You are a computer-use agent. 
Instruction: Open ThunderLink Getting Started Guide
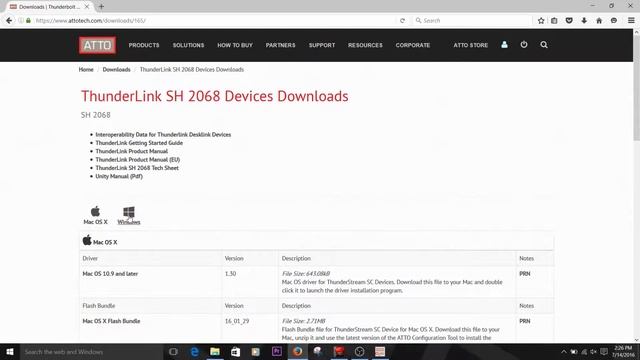pos(139,143)
